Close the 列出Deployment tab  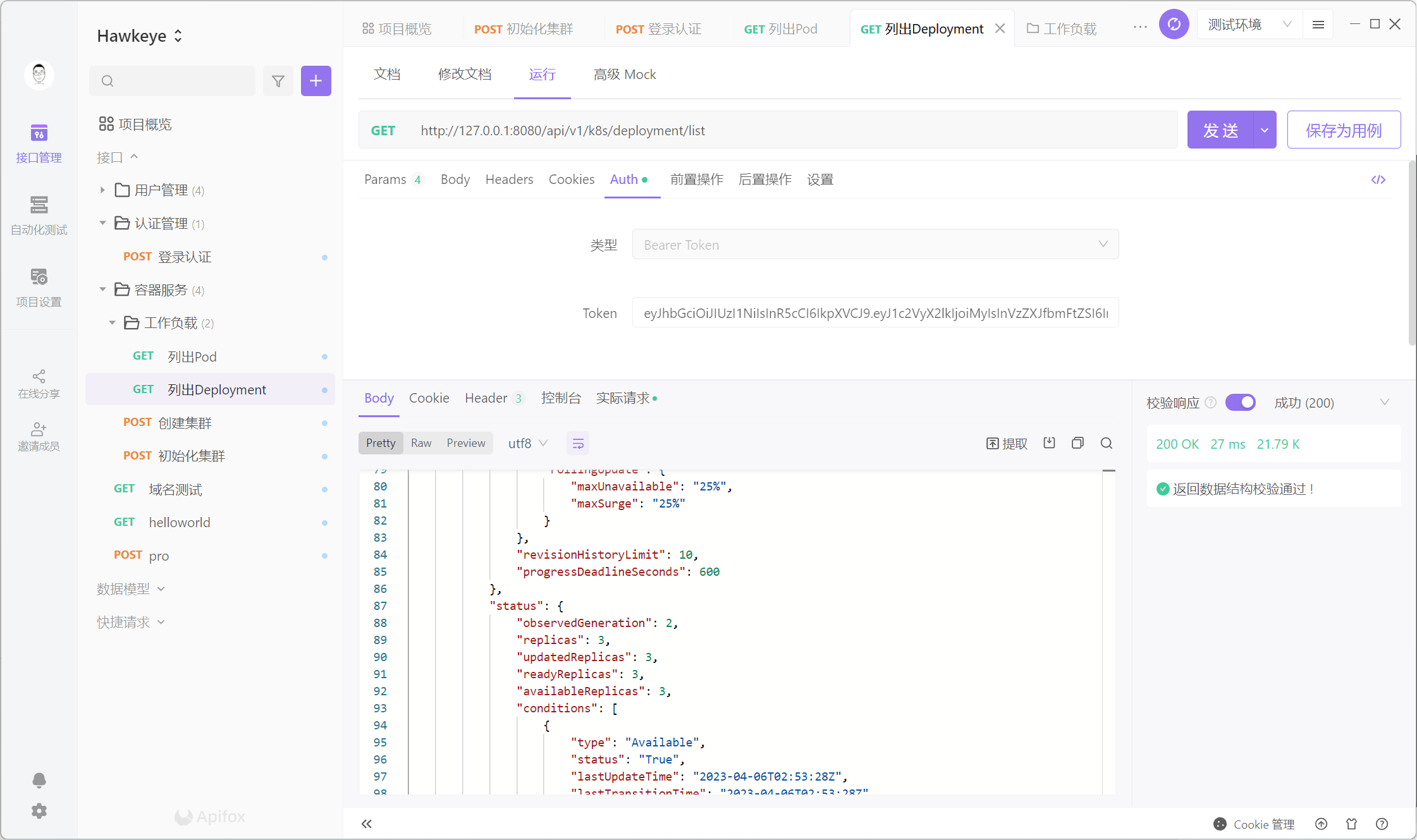(x=1000, y=28)
